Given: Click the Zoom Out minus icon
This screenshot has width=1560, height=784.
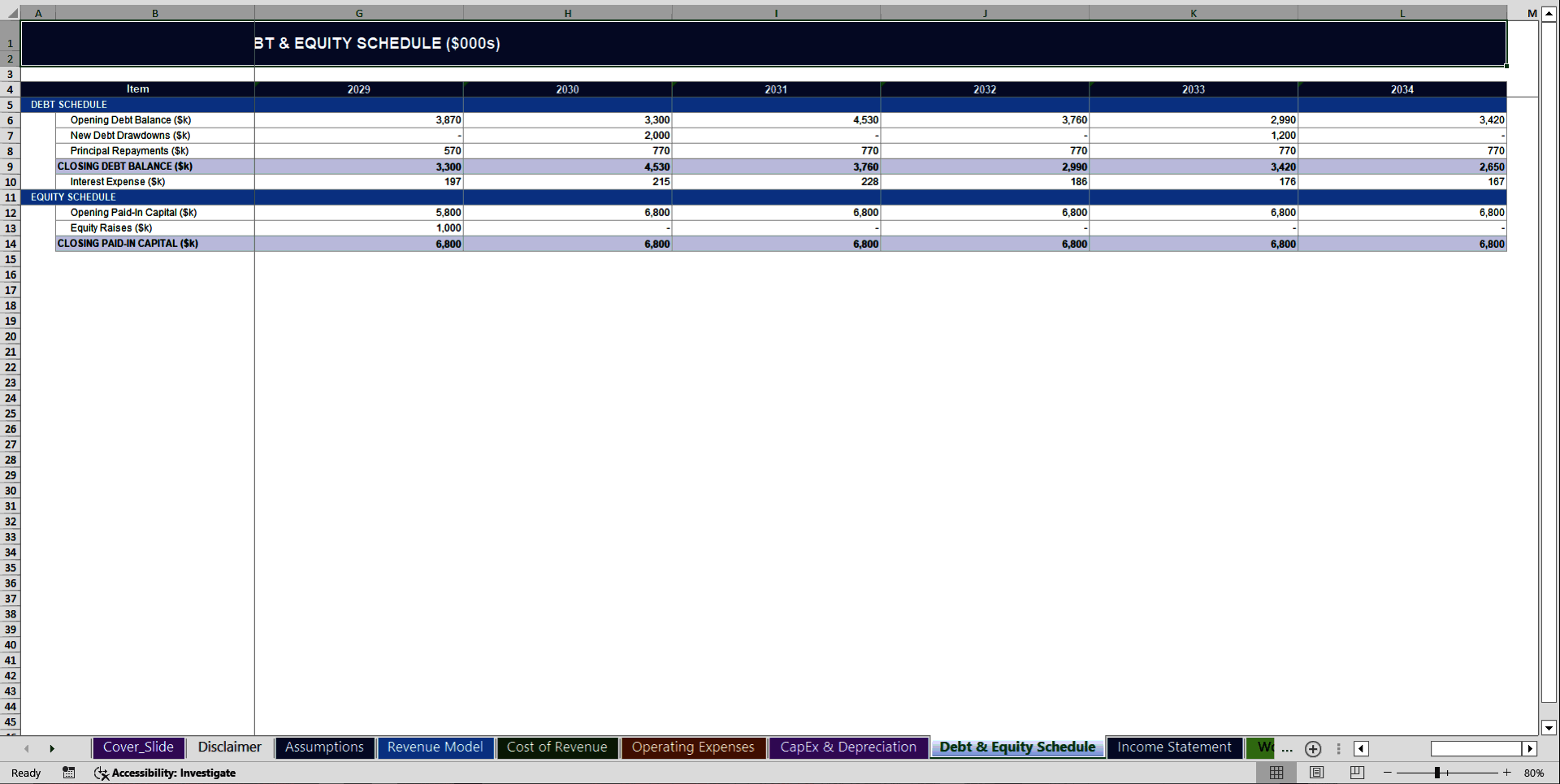Looking at the screenshot, I should pyautogui.click(x=1389, y=773).
